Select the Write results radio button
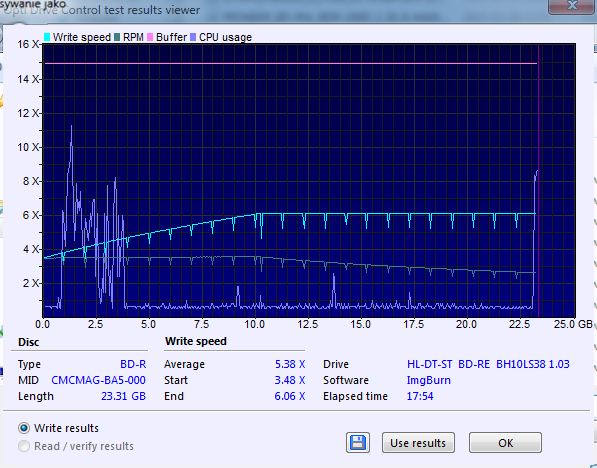The height and width of the screenshot is (468, 597). 24,428
